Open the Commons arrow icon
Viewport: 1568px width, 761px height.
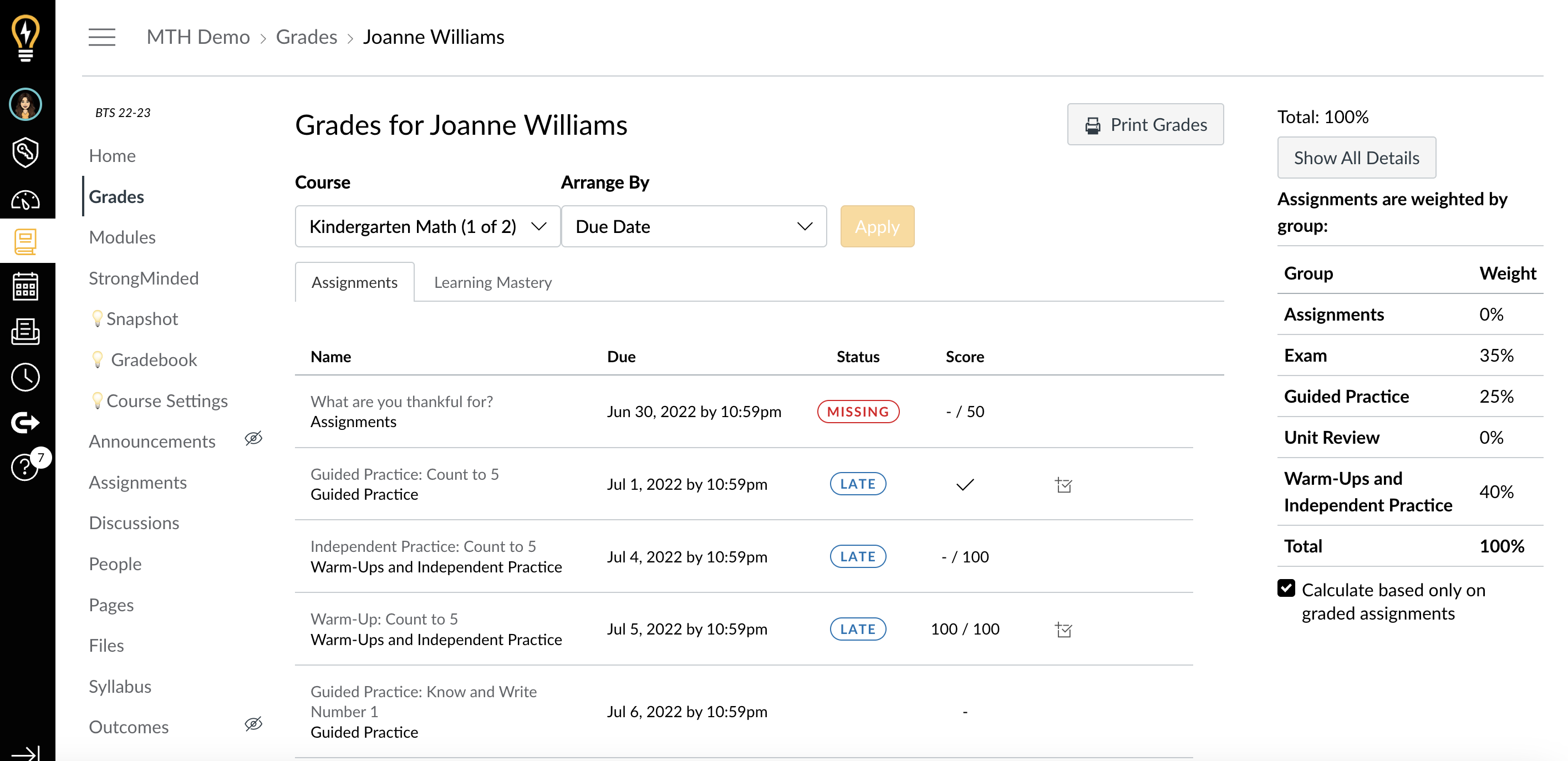(26, 422)
